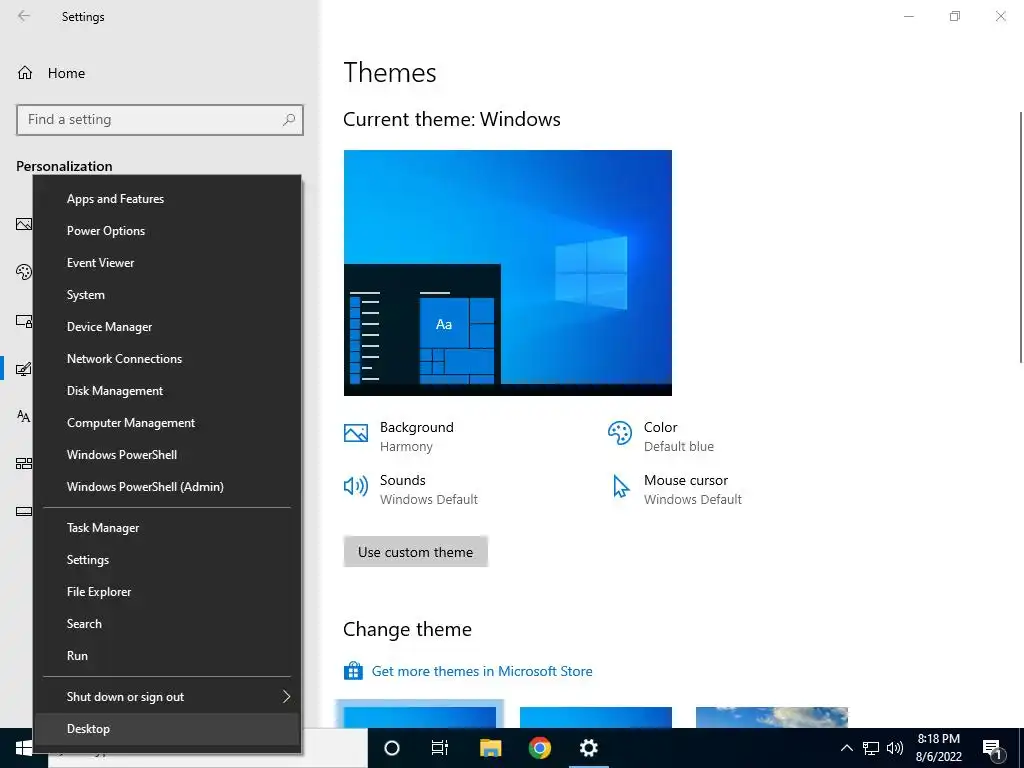Image resolution: width=1024 pixels, height=768 pixels.
Task: Open Taskbar sidebar icon
Action: [x=24, y=511]
